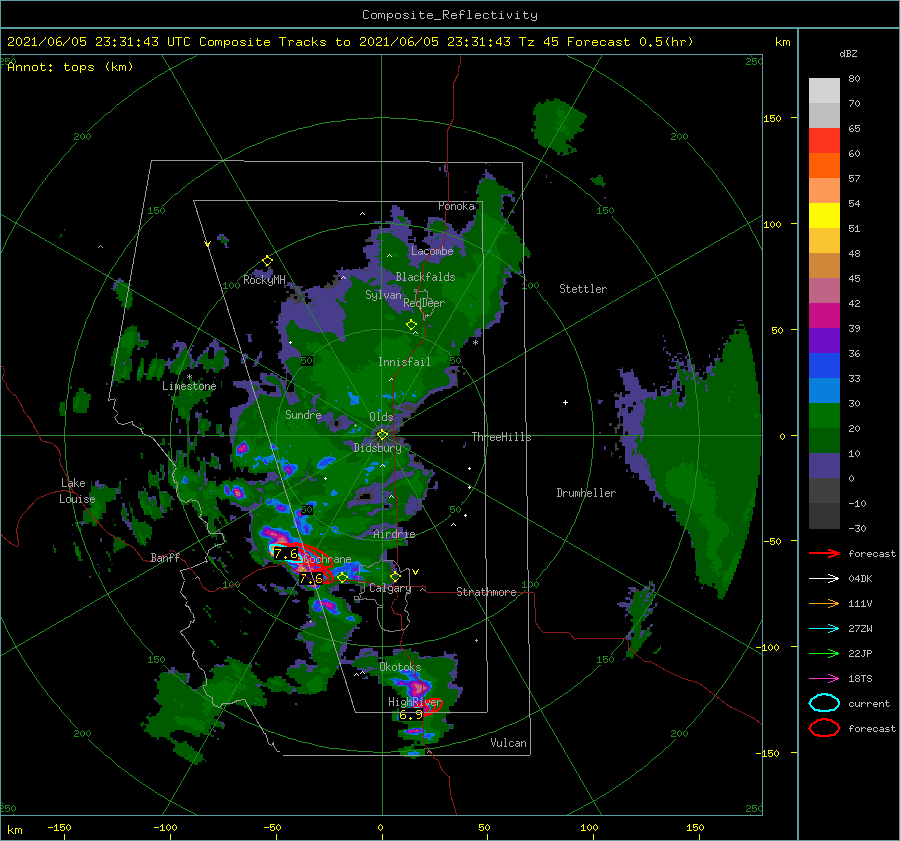Click the Innisfail label
The height and width of the screenshot is (841, 900).
pos(404,362)
